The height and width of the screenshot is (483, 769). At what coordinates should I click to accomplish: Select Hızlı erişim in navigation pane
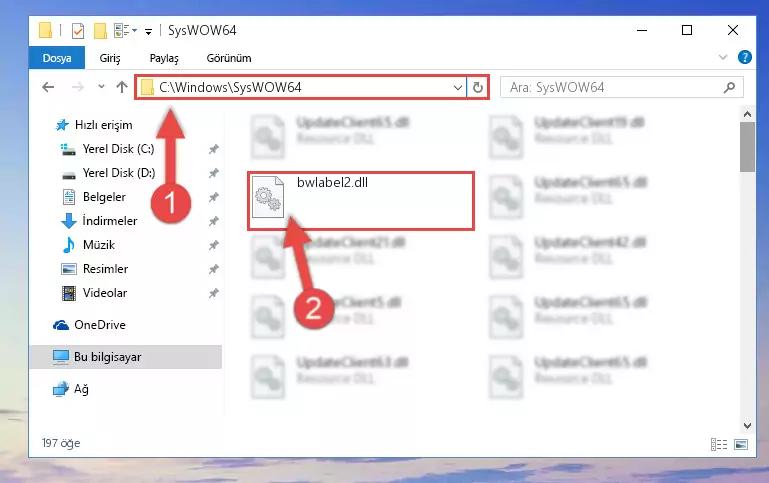[103, 125]
